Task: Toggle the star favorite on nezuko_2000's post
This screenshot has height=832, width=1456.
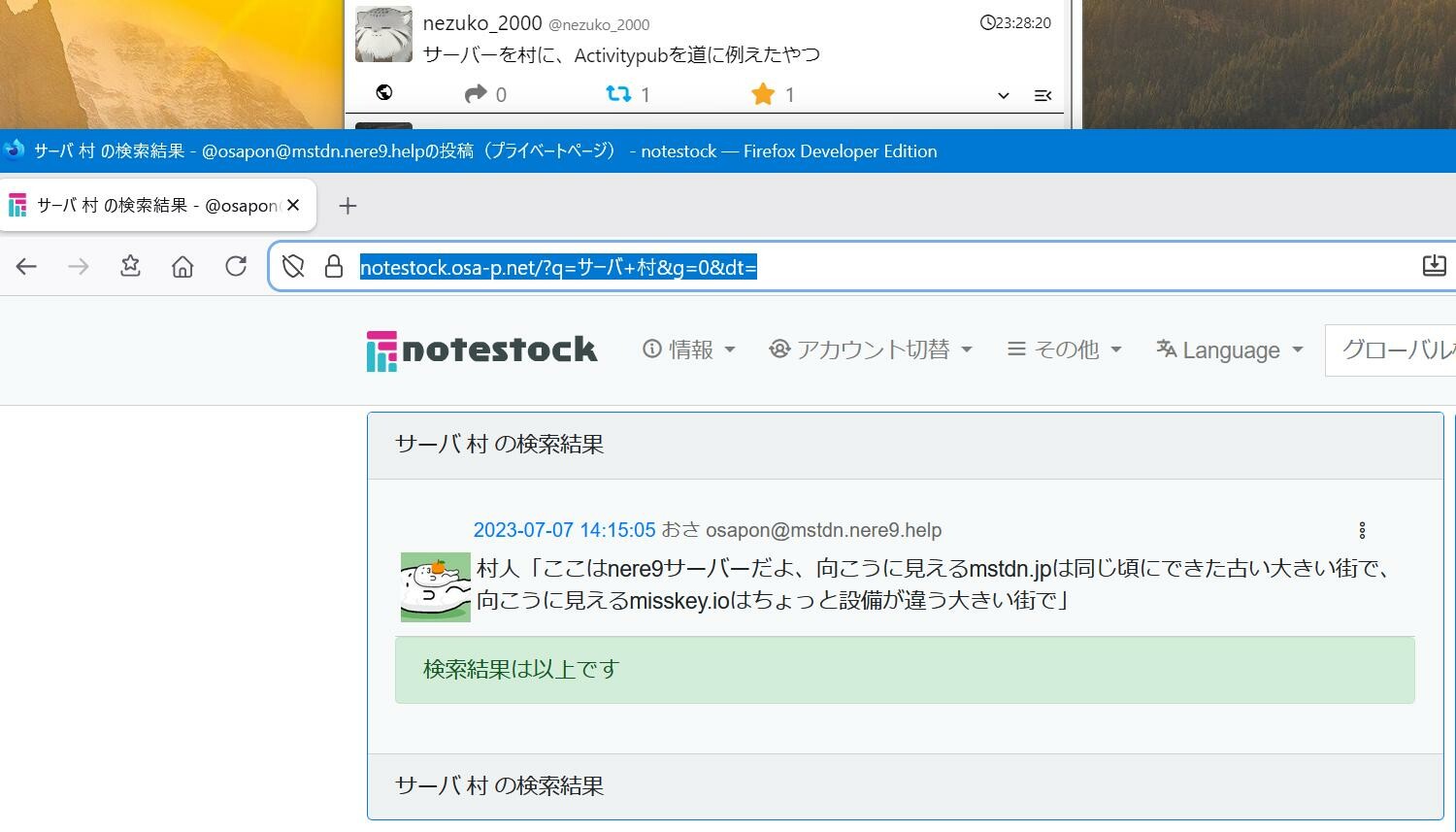Action: 763,94
